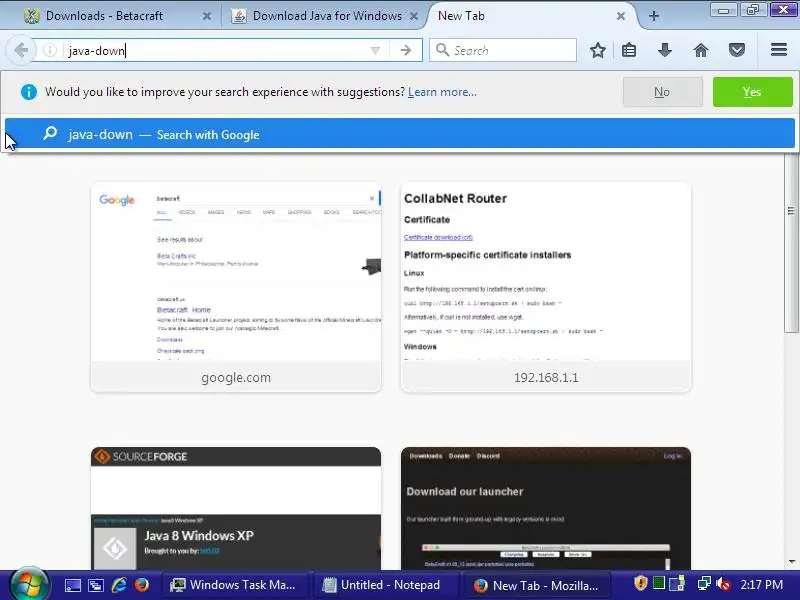This screenshot has width=800, height=600.
Task: Minimize the Firefox window
Action: tap(723, 9)
